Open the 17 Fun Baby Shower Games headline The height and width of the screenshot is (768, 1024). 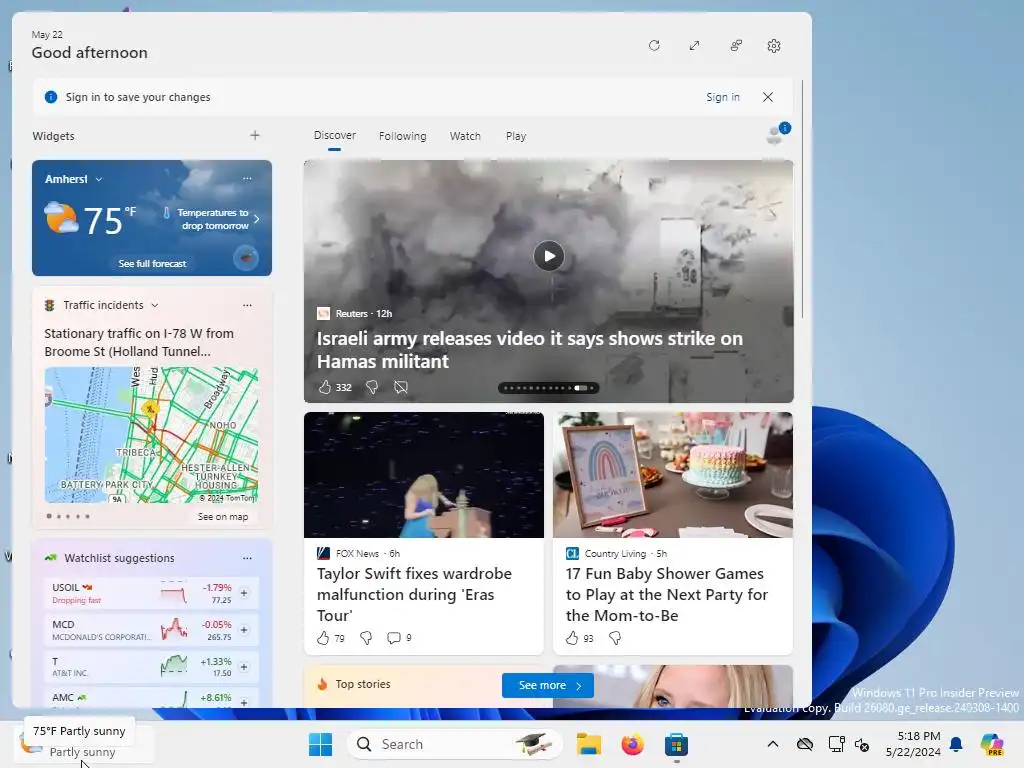click(x=667, y=594)
